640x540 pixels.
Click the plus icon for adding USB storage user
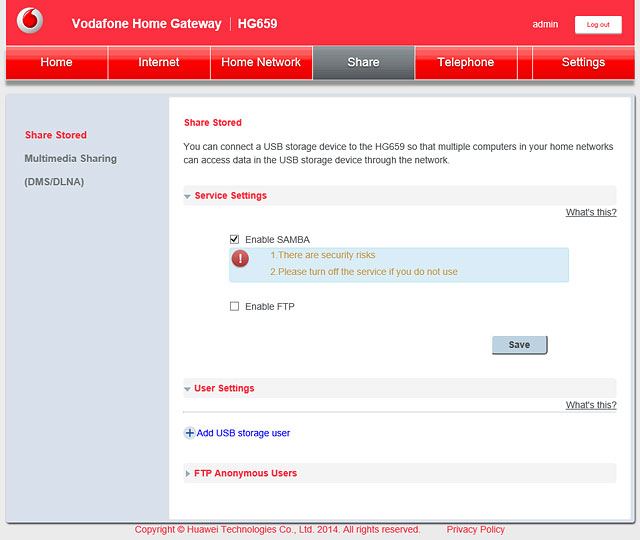(x=189, y=433)
